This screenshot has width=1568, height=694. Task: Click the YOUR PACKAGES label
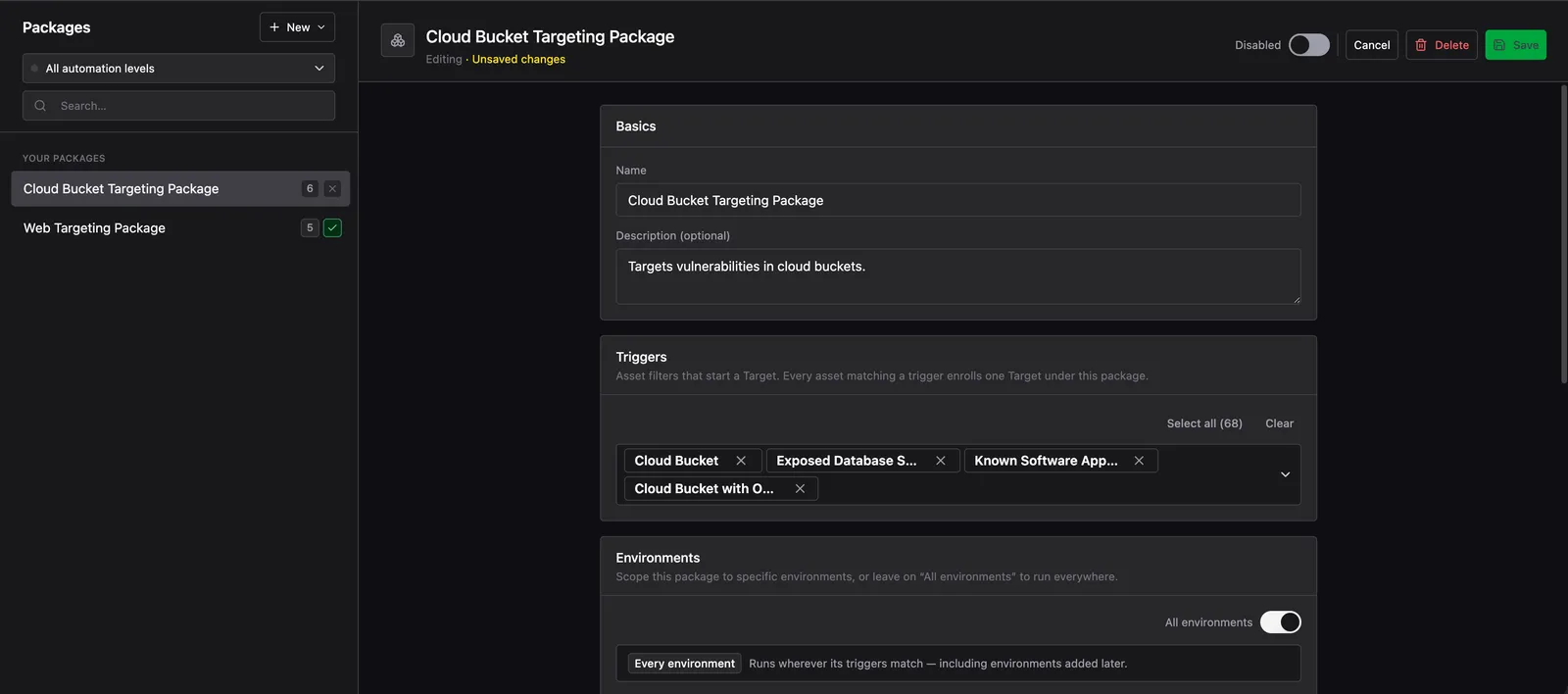64,158
